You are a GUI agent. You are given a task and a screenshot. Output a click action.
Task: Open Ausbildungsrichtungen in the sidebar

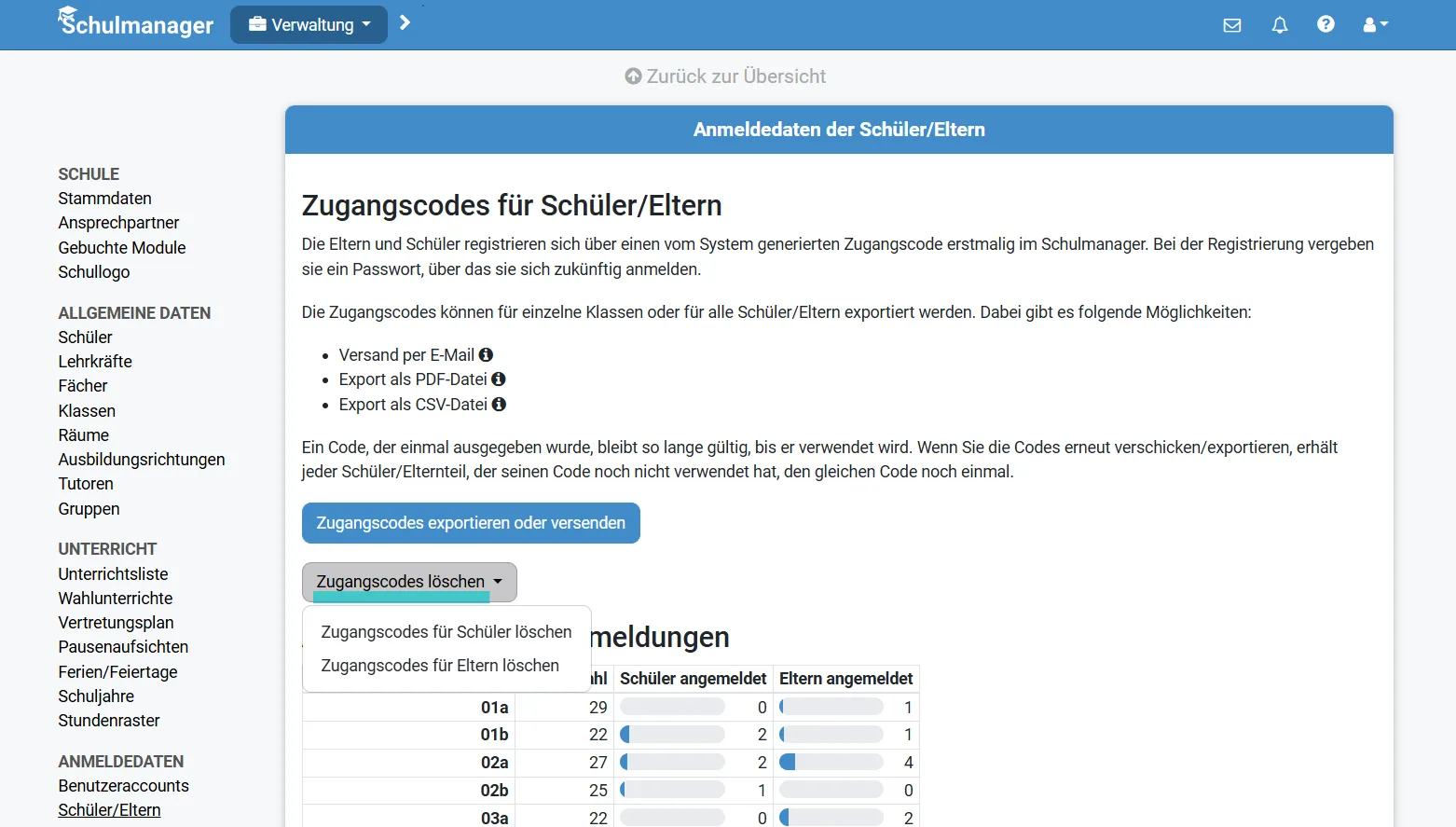[x=142, y=460]
